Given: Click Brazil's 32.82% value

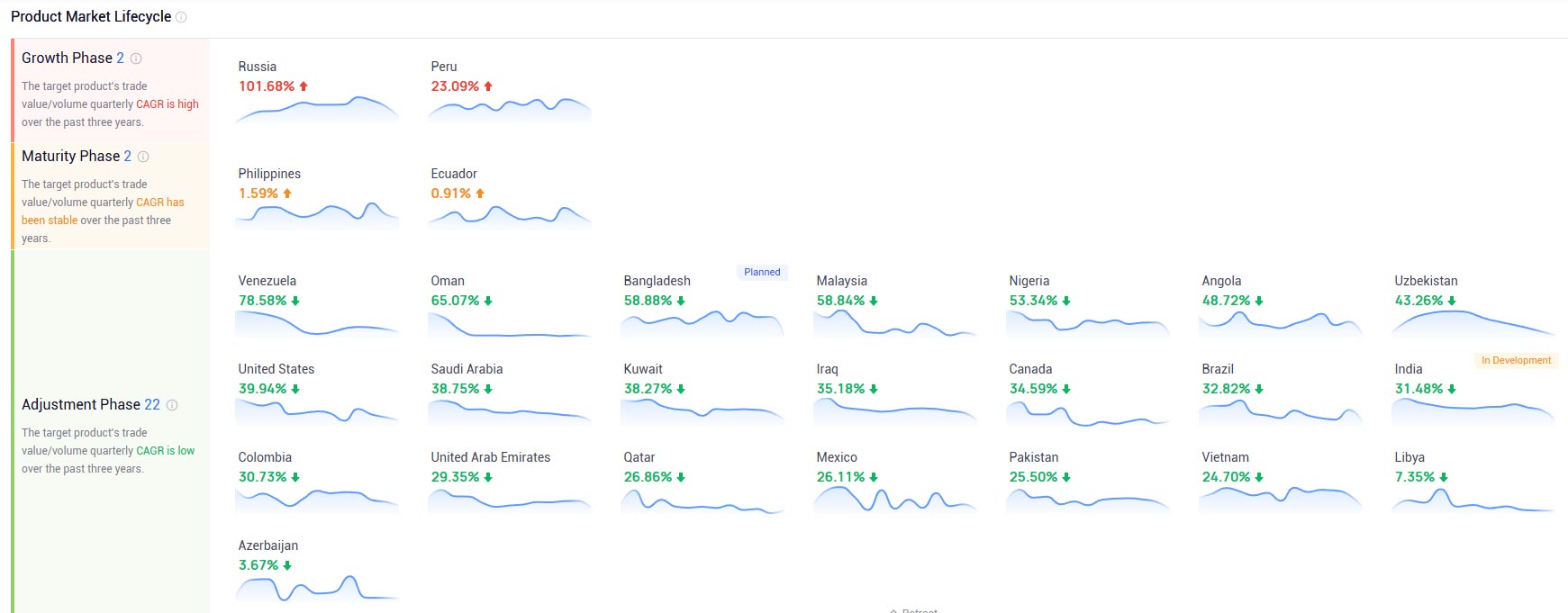Looking at the screenshot, I should click(x=1226, y=389).
